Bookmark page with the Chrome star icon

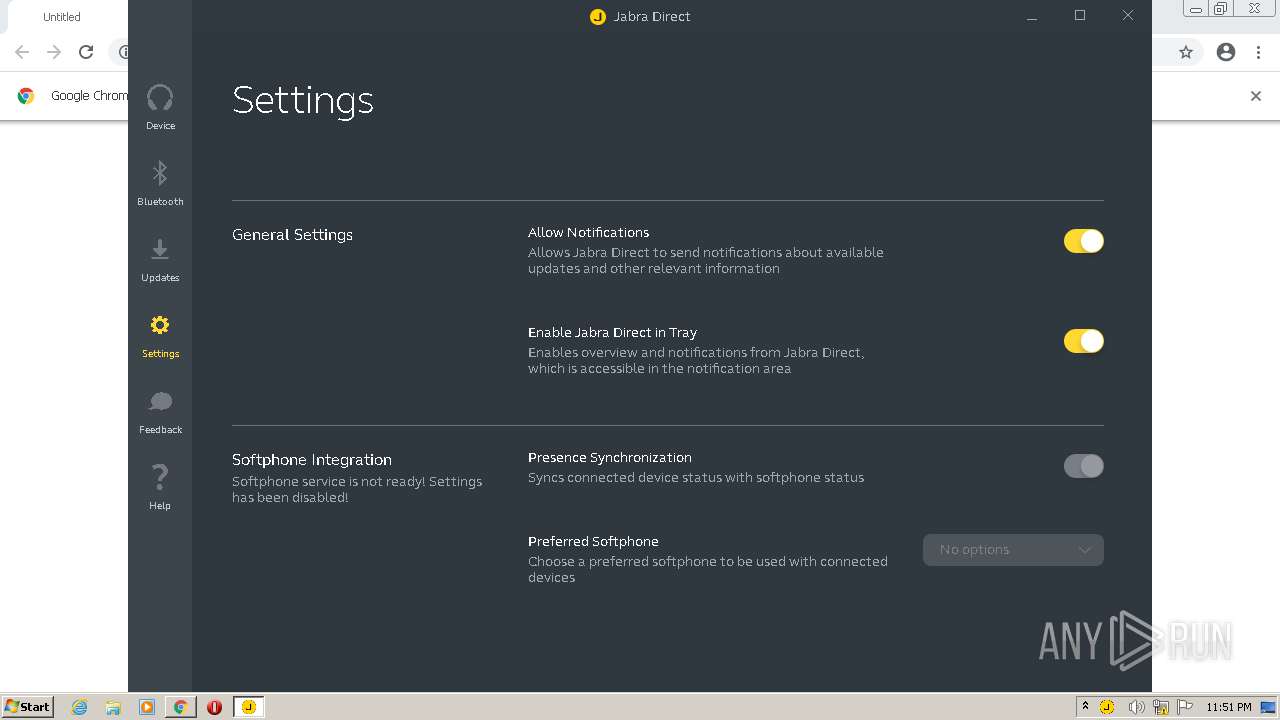pyautogui.click(x=1186, y=52)
